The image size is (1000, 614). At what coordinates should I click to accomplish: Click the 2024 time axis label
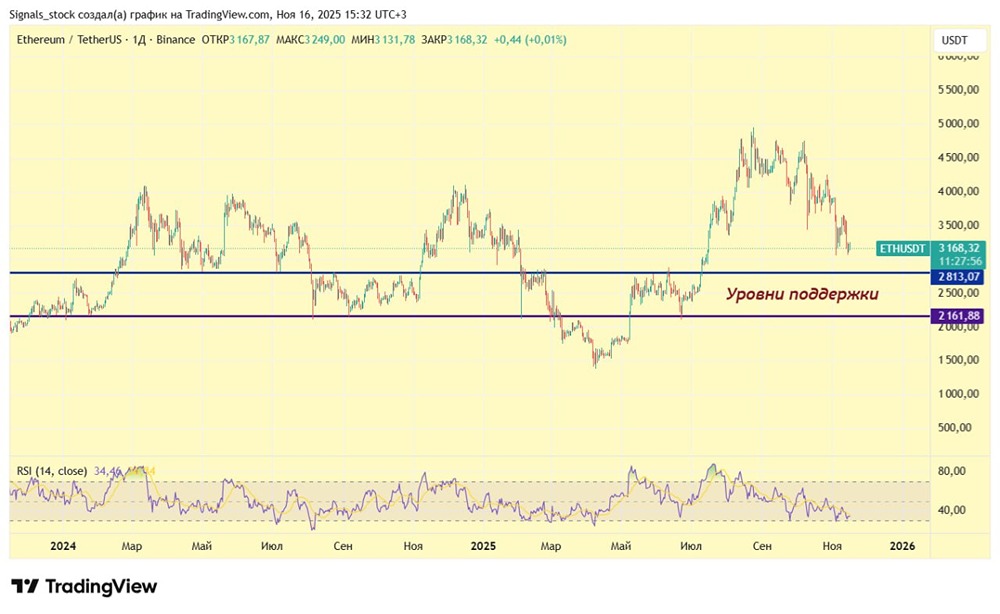pos(63,546)
